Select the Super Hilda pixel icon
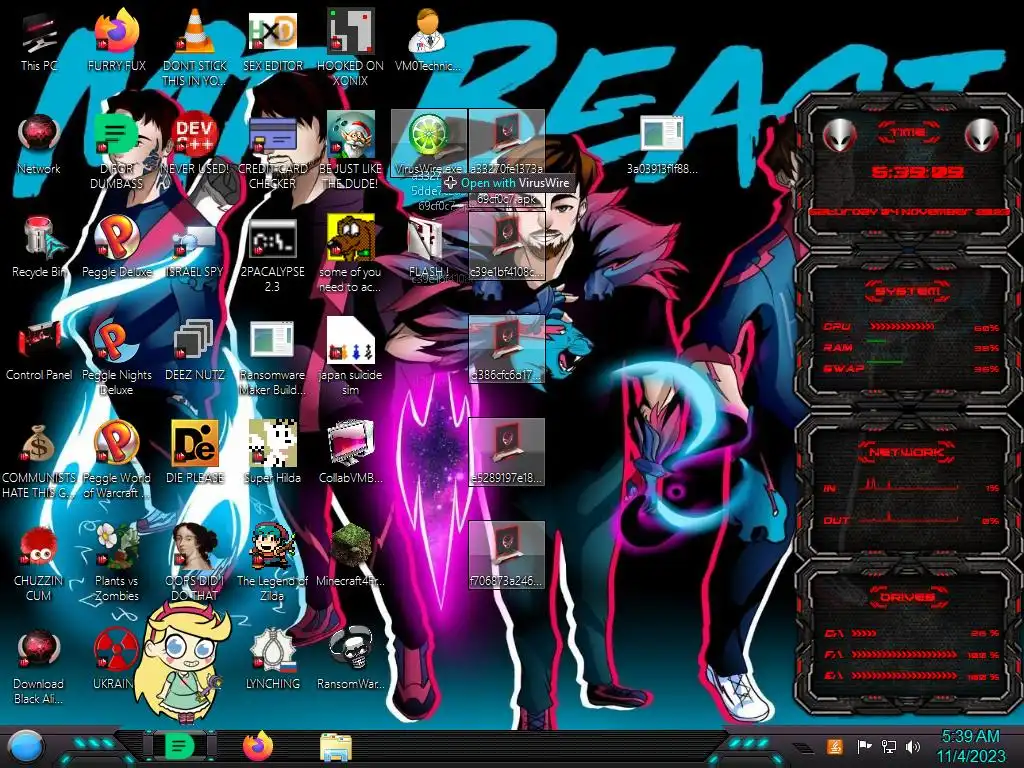The height and width of the screenshot is (768, 1024). 272,453
